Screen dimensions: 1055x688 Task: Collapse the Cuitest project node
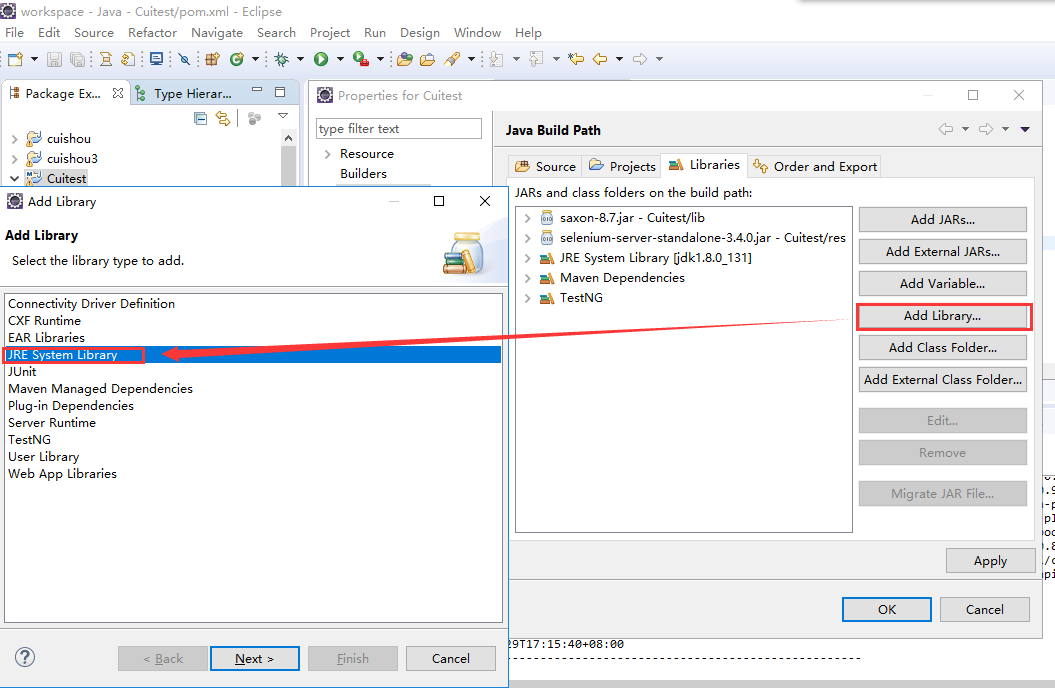pyautogui.click(x=14, y=179)
